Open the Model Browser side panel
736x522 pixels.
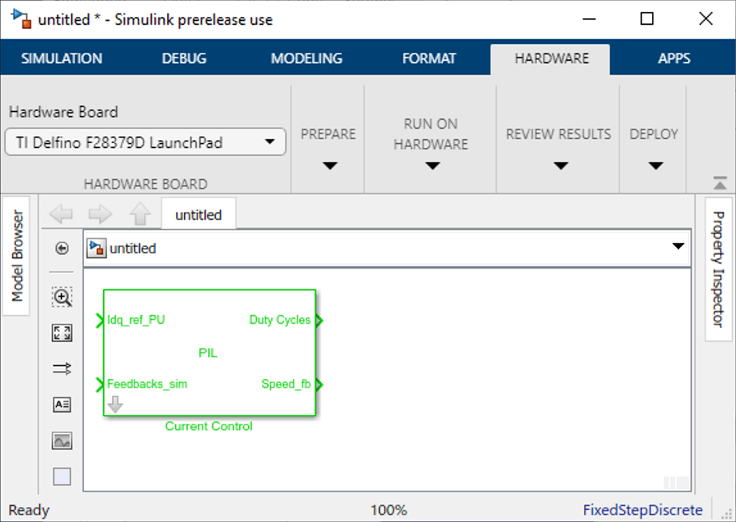click(17, 255)
